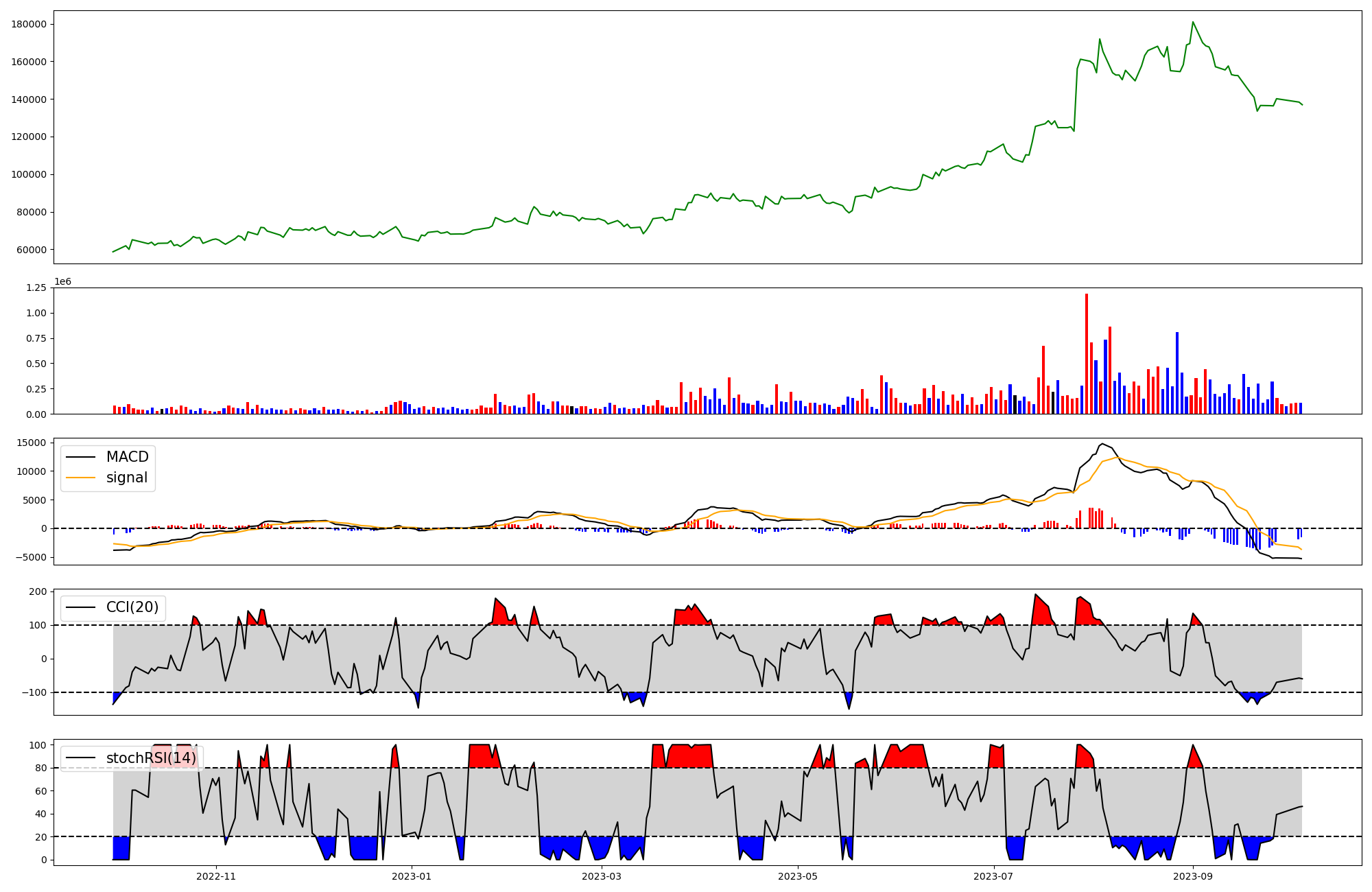Viewport: 1372px width, 892px height.
Task: Click the 2023-03 x-axis date label
Action: pyautogui.click(x=602, y=876)
